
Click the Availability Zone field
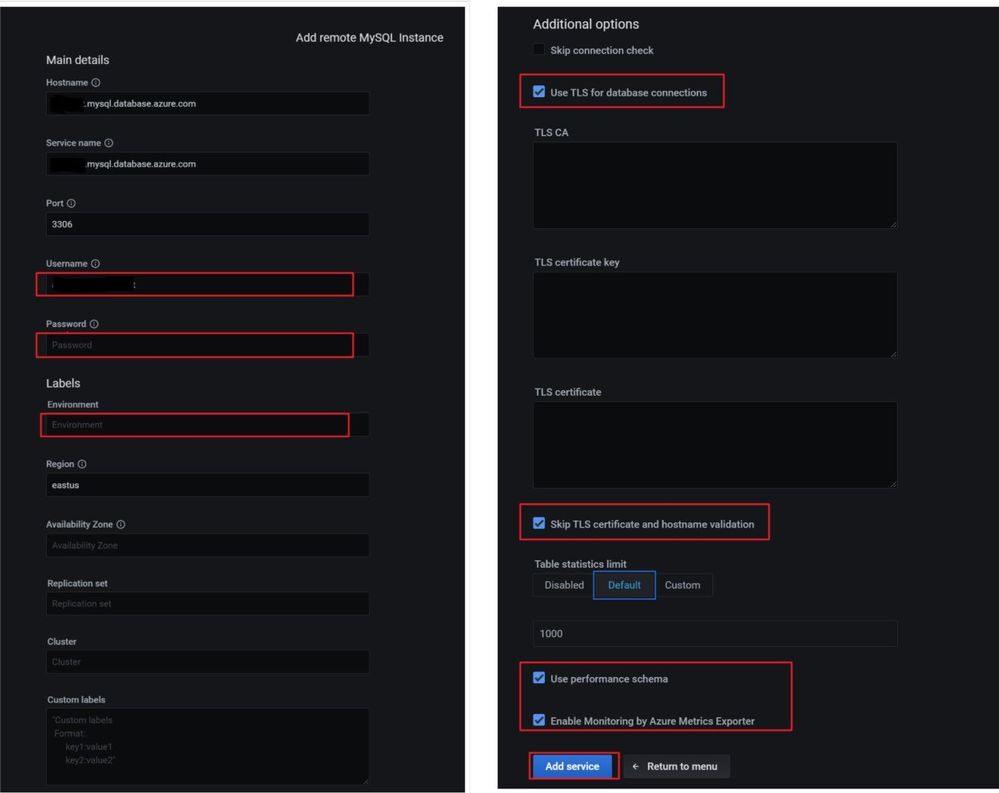208,546
